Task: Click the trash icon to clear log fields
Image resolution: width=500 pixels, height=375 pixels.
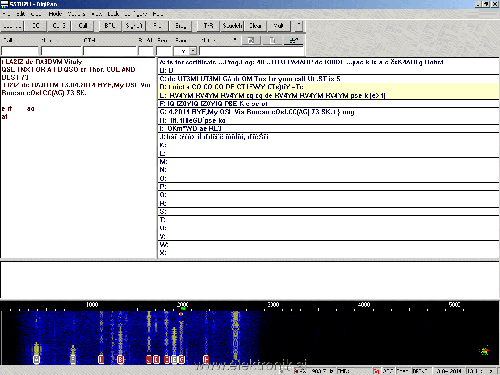Action: tap(272, 40)
